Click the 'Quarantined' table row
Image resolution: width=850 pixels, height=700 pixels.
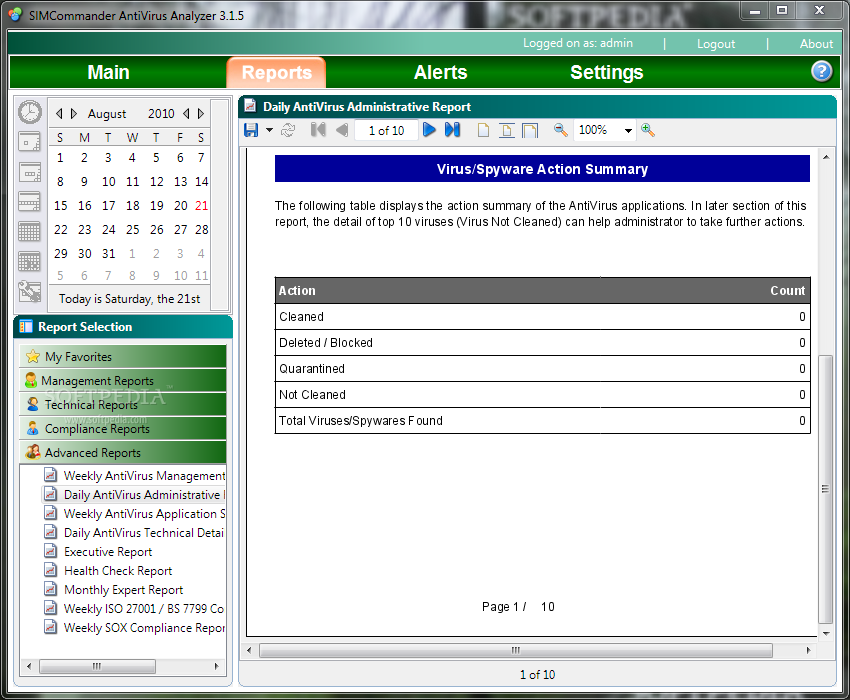point(542,369)
